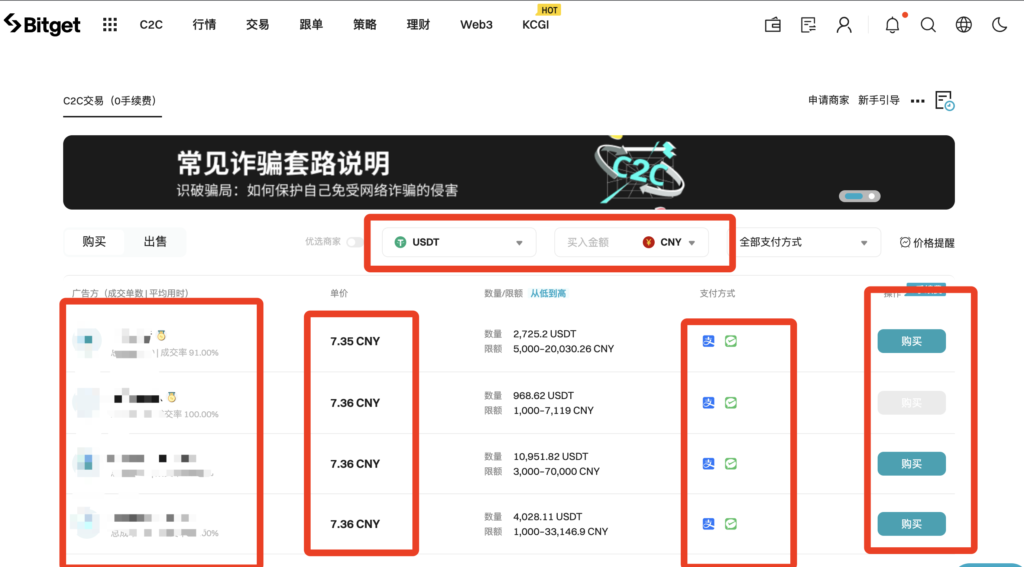Open the C2C order history icon

click(944, 101)
